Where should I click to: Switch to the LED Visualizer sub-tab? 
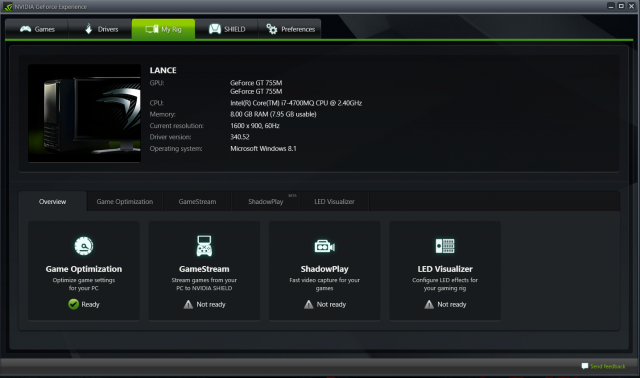tap(334, 201)
